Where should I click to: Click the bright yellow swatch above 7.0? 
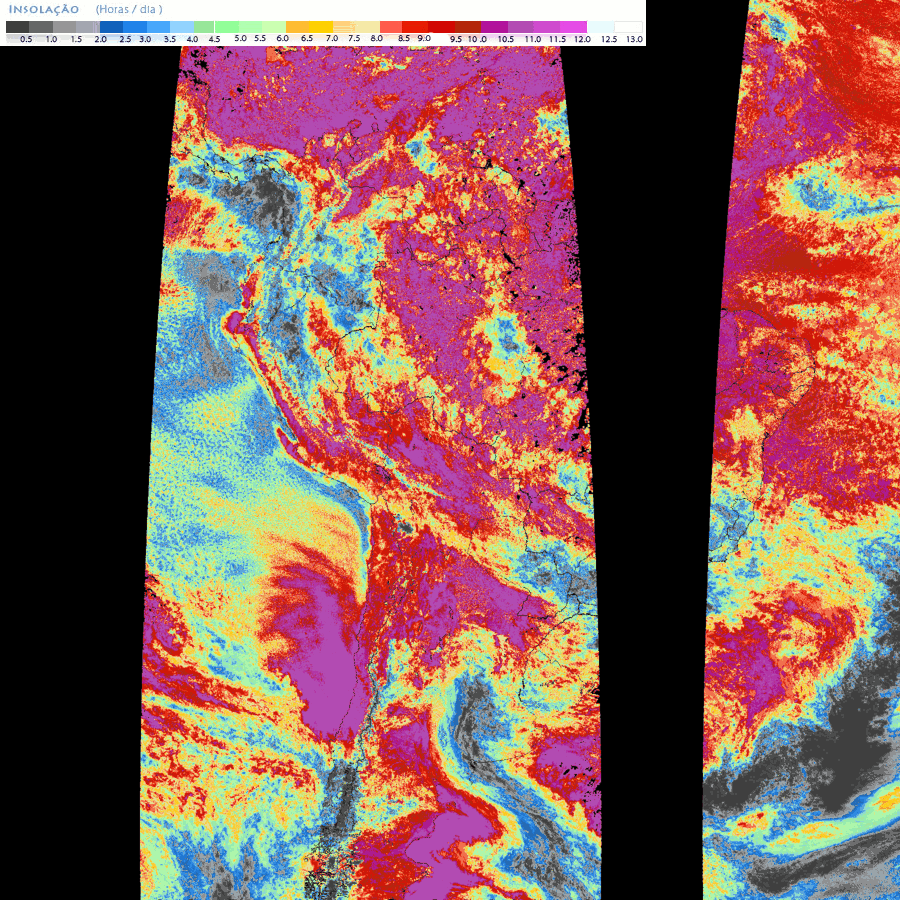pos(321,27)
